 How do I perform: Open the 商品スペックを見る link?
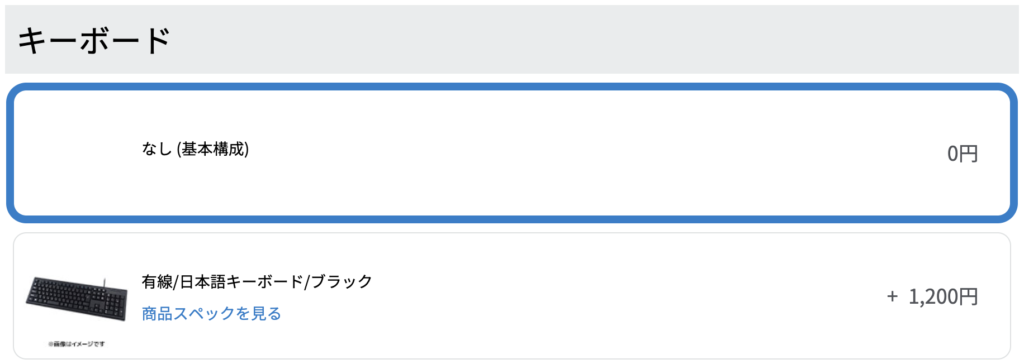tap(211, 314)
